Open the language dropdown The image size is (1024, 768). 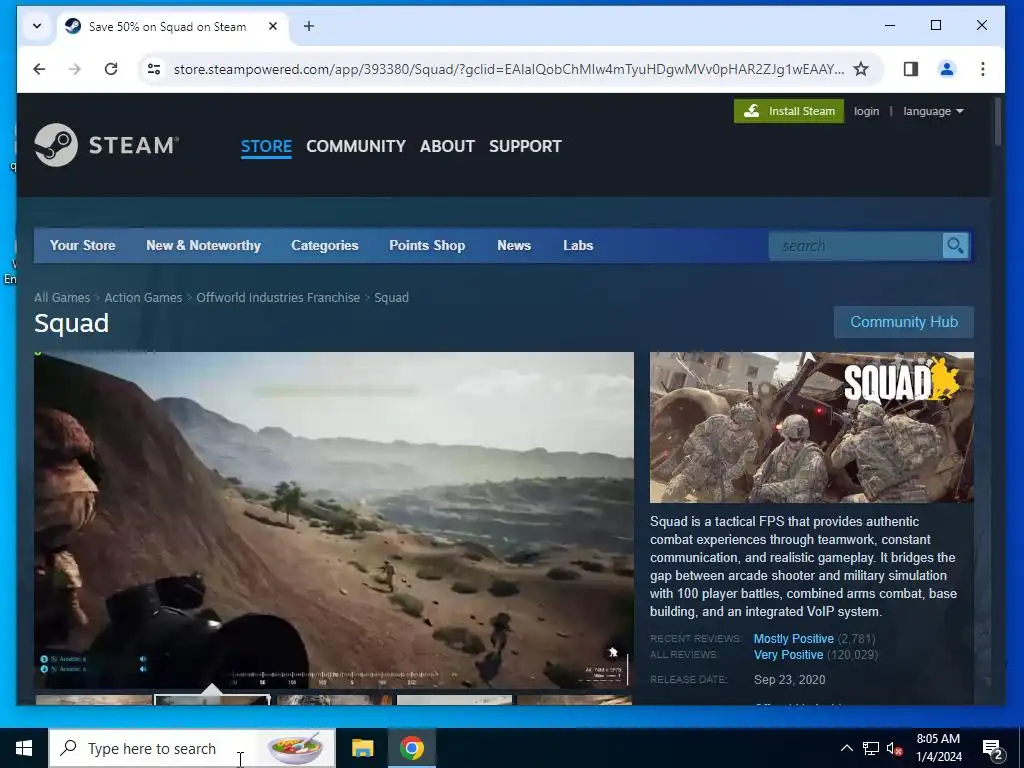click(x=933, y=111)
